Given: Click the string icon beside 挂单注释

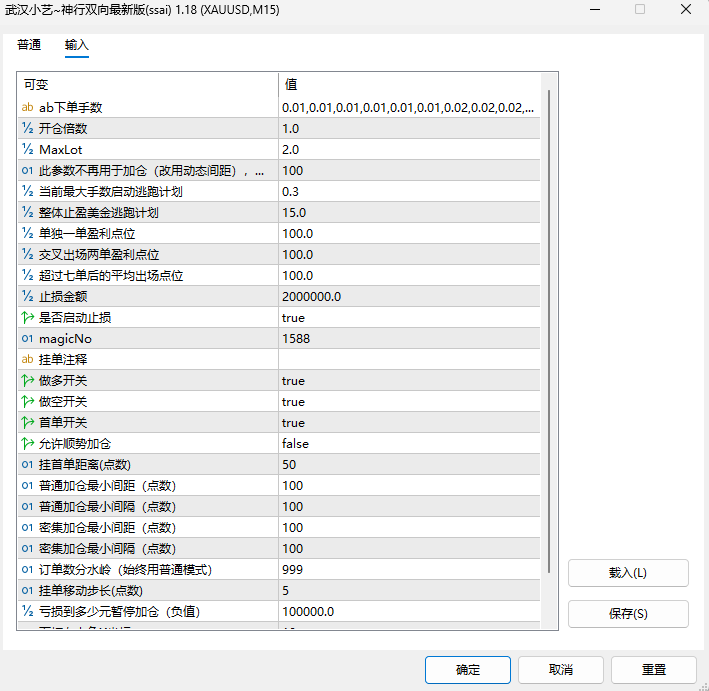Looking at the screenshot, I should [x=28, y=359].
